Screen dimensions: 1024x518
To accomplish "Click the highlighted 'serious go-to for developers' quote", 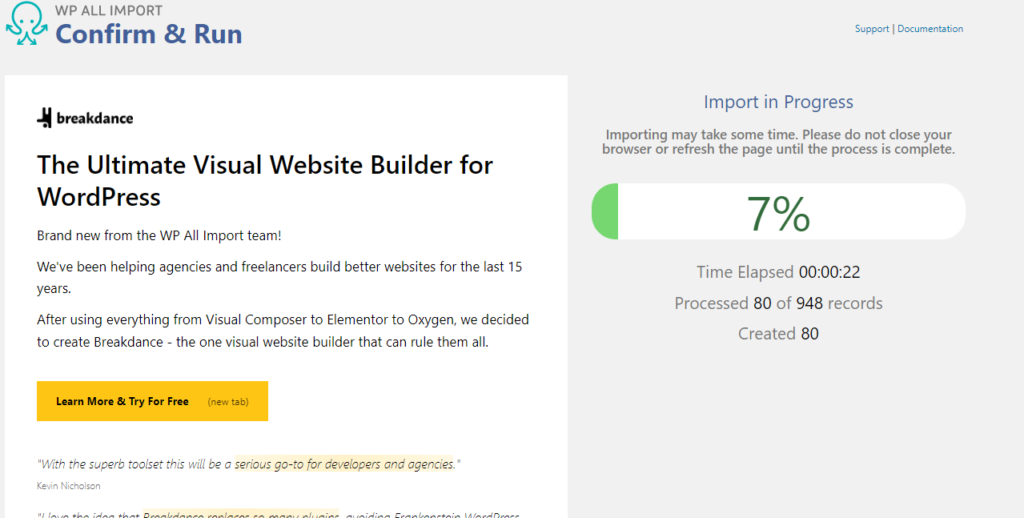I will (344, 464).
